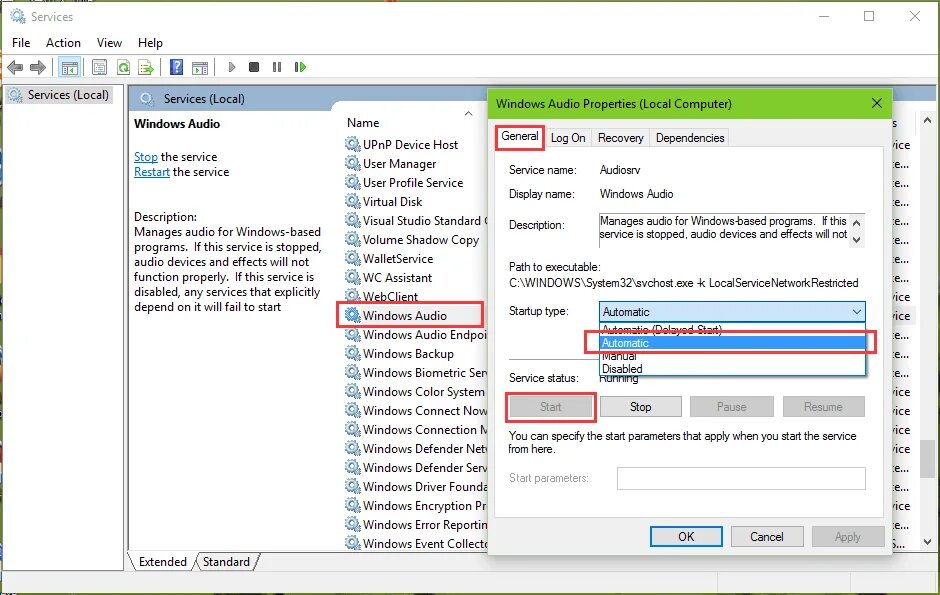
Task: Click the Apply button
Action: tap(848, 536)
